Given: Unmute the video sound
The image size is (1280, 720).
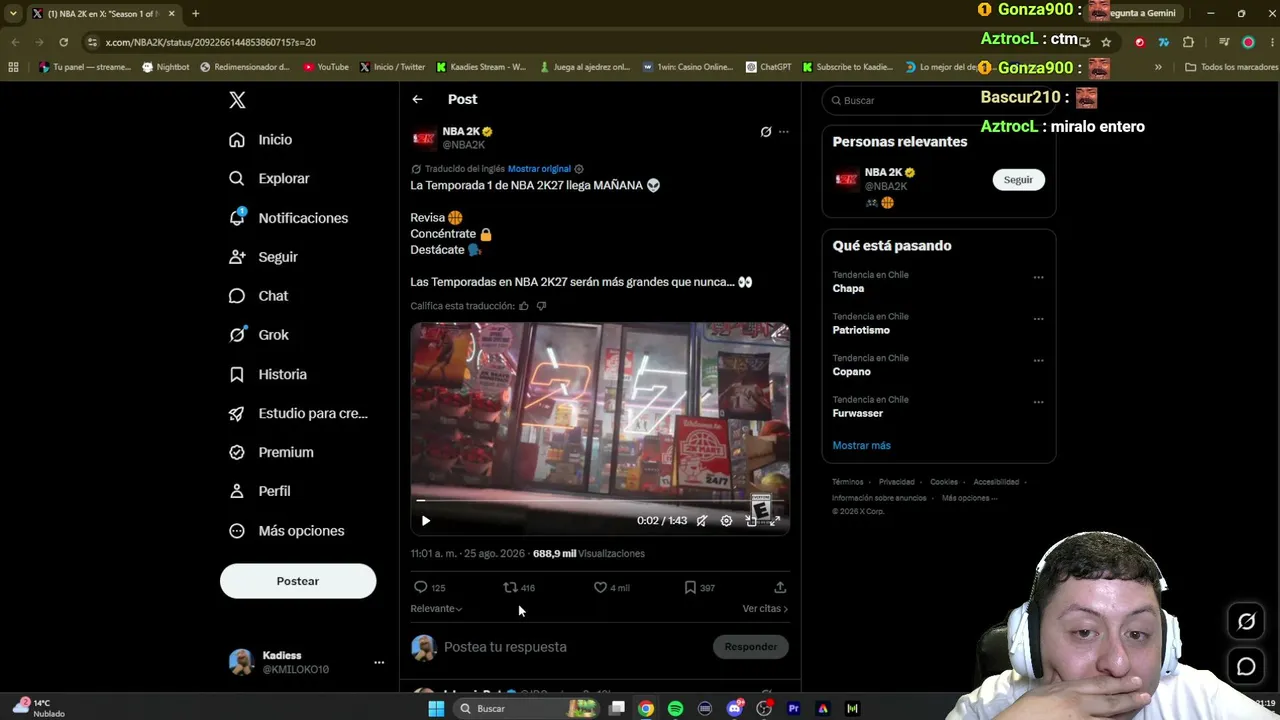Looking at the screenshot, I should click(x=702, y=521).
